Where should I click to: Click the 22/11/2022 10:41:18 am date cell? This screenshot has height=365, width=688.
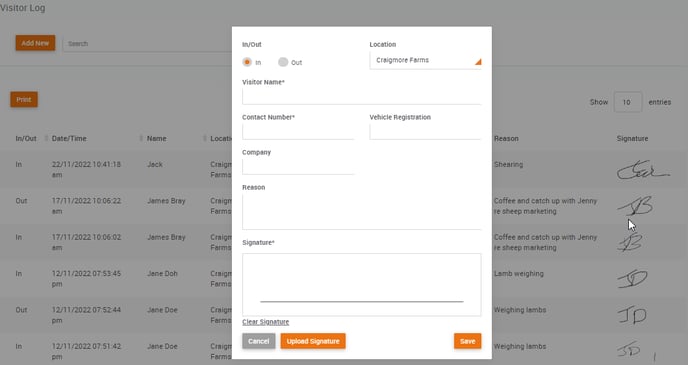click(x=86, y=169)
